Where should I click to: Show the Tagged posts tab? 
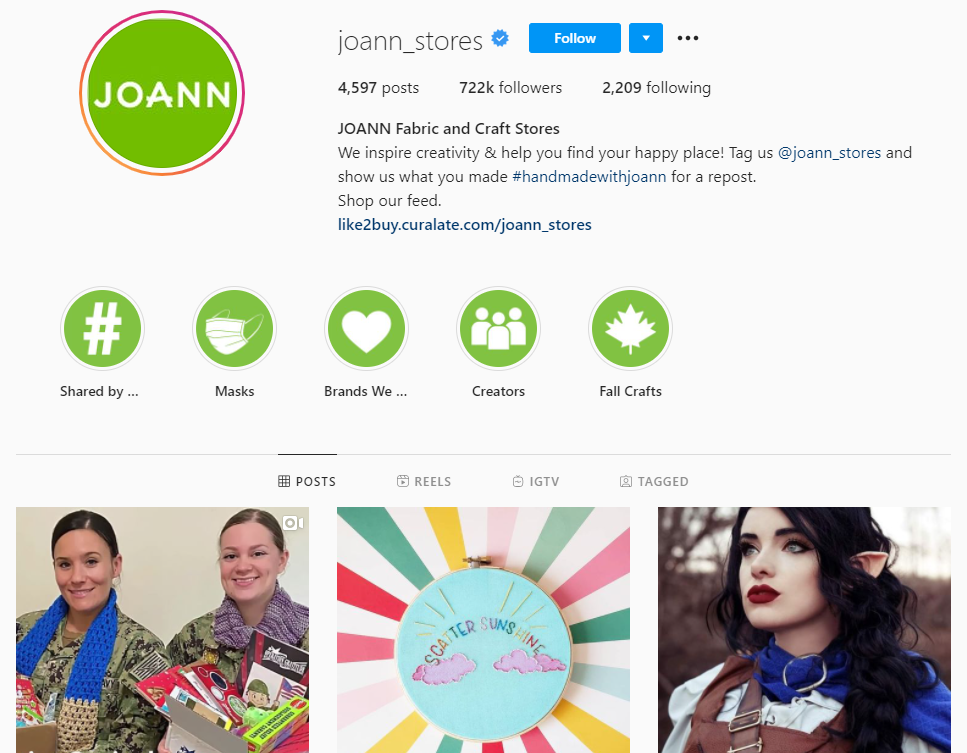click(x=654, y=481)
